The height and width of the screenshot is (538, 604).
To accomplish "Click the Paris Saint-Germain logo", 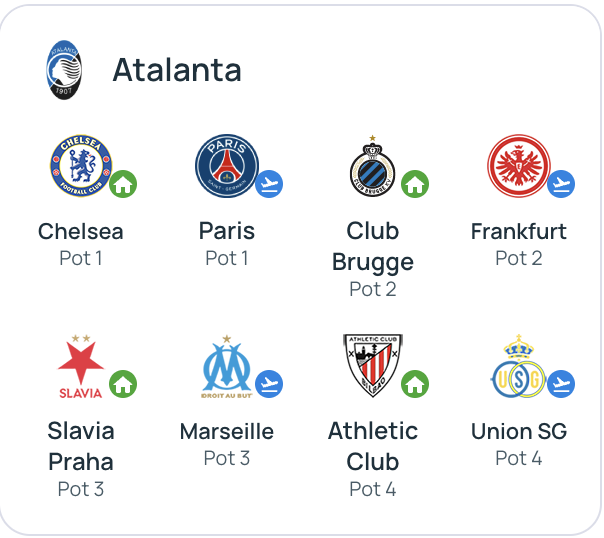I will pyautogui.click(x=227, y=167).
